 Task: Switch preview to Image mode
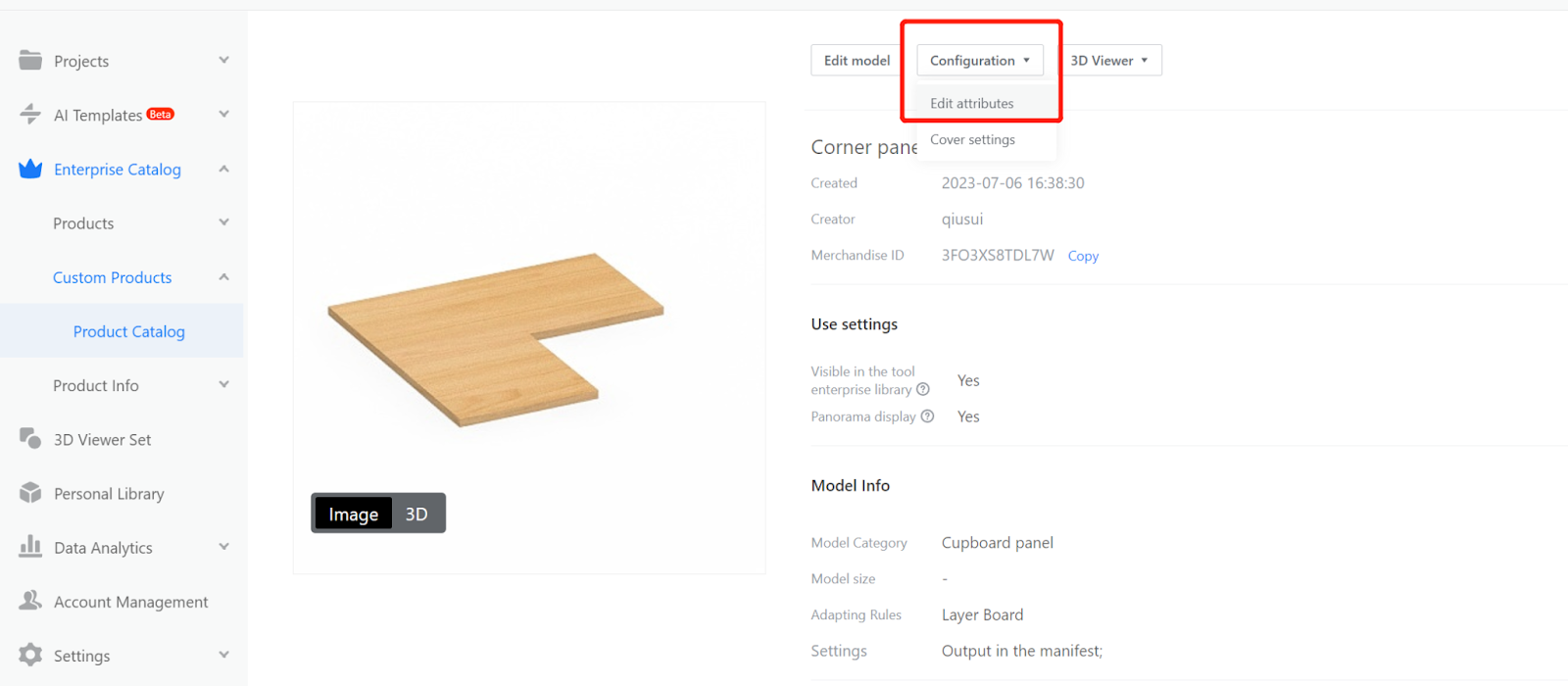(353, 514)
